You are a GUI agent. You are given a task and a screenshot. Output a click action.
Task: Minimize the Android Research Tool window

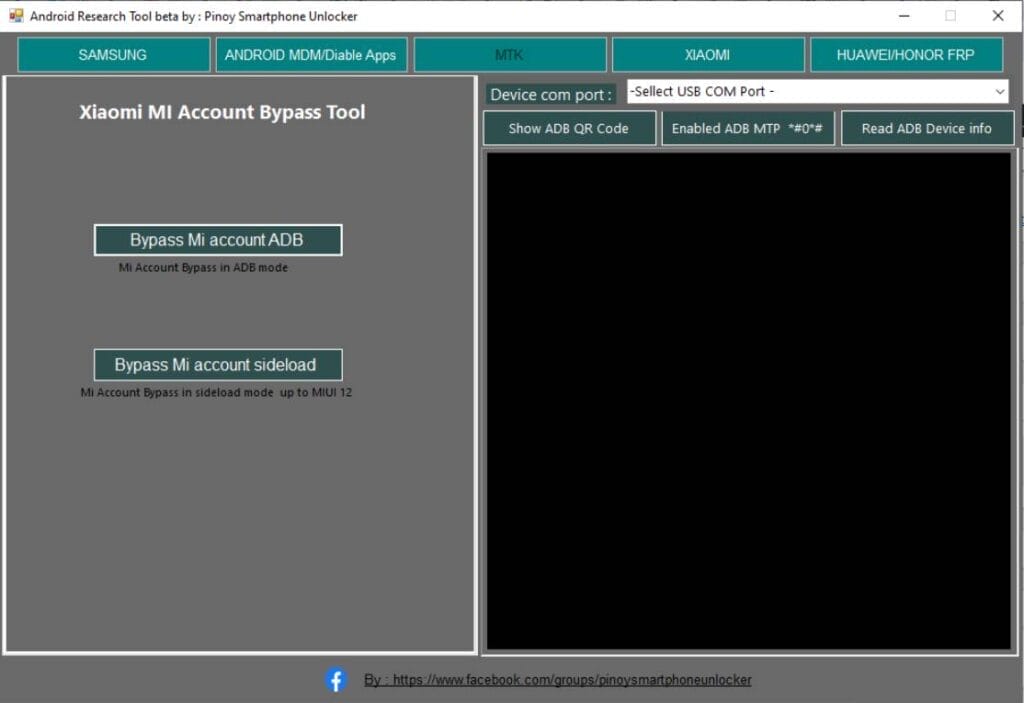(x=903, y=16)
